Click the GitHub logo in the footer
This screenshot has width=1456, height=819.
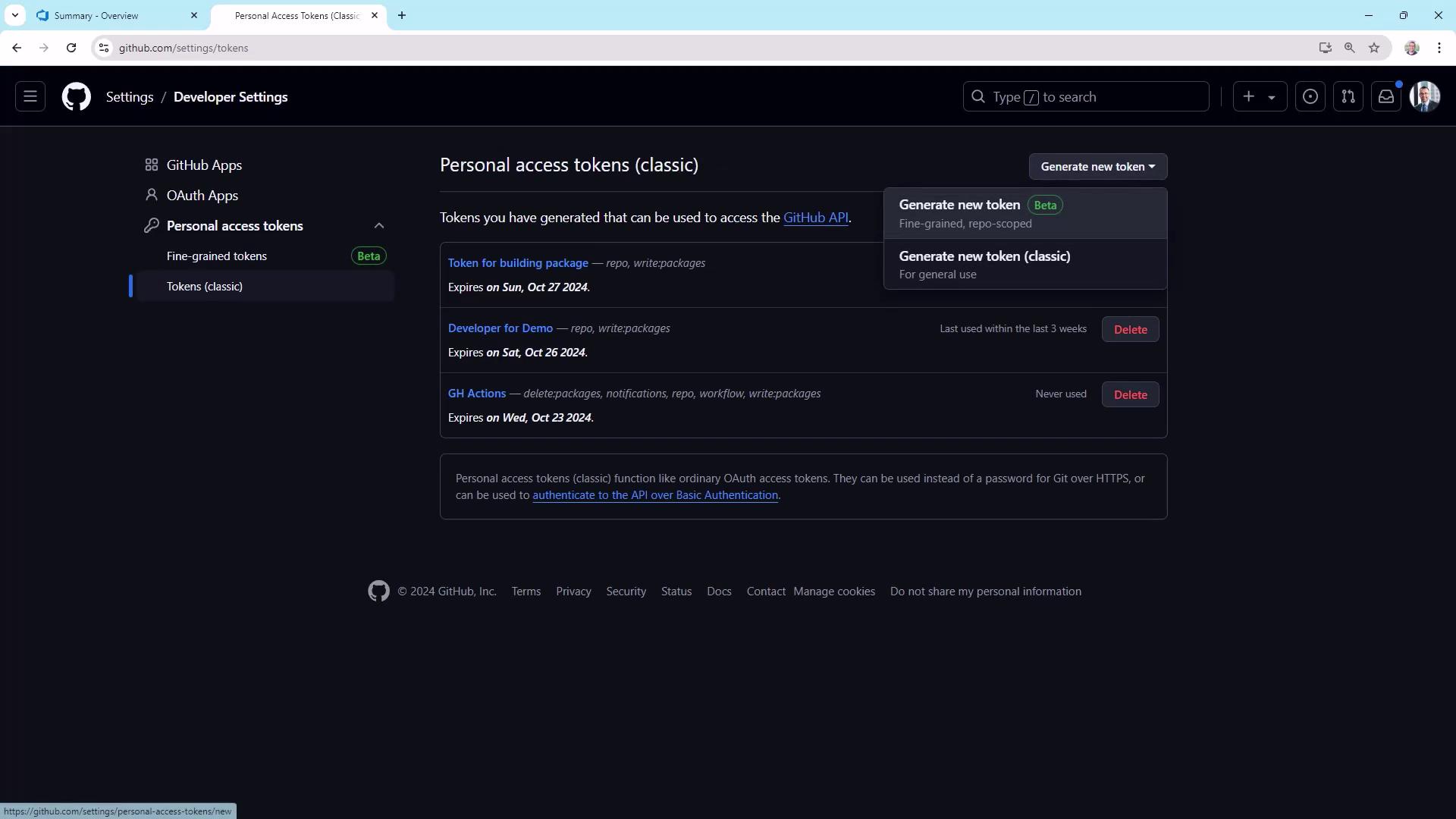coord(378,591)
